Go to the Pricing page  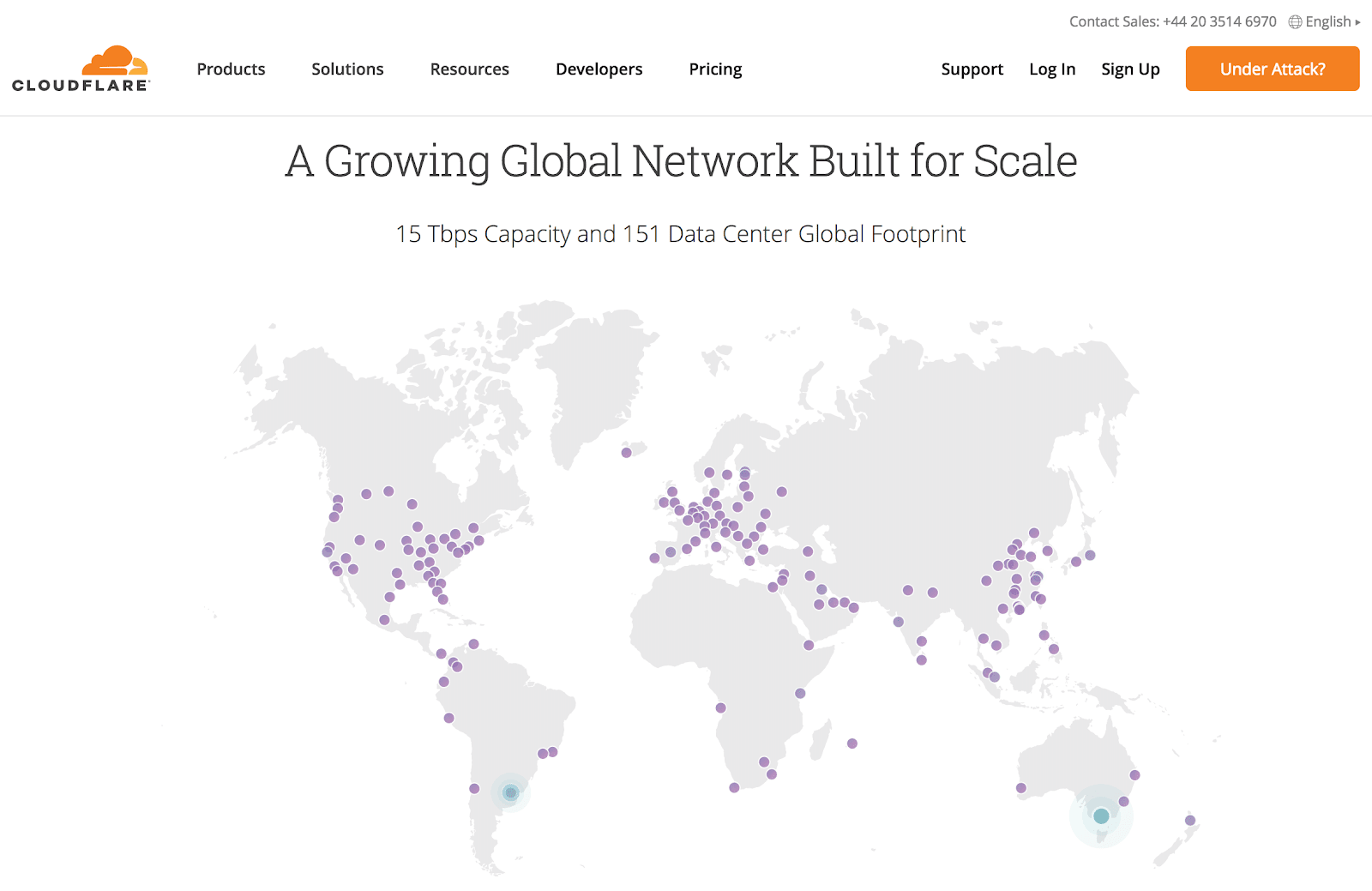pyautogui.click(x=716, y=69)
